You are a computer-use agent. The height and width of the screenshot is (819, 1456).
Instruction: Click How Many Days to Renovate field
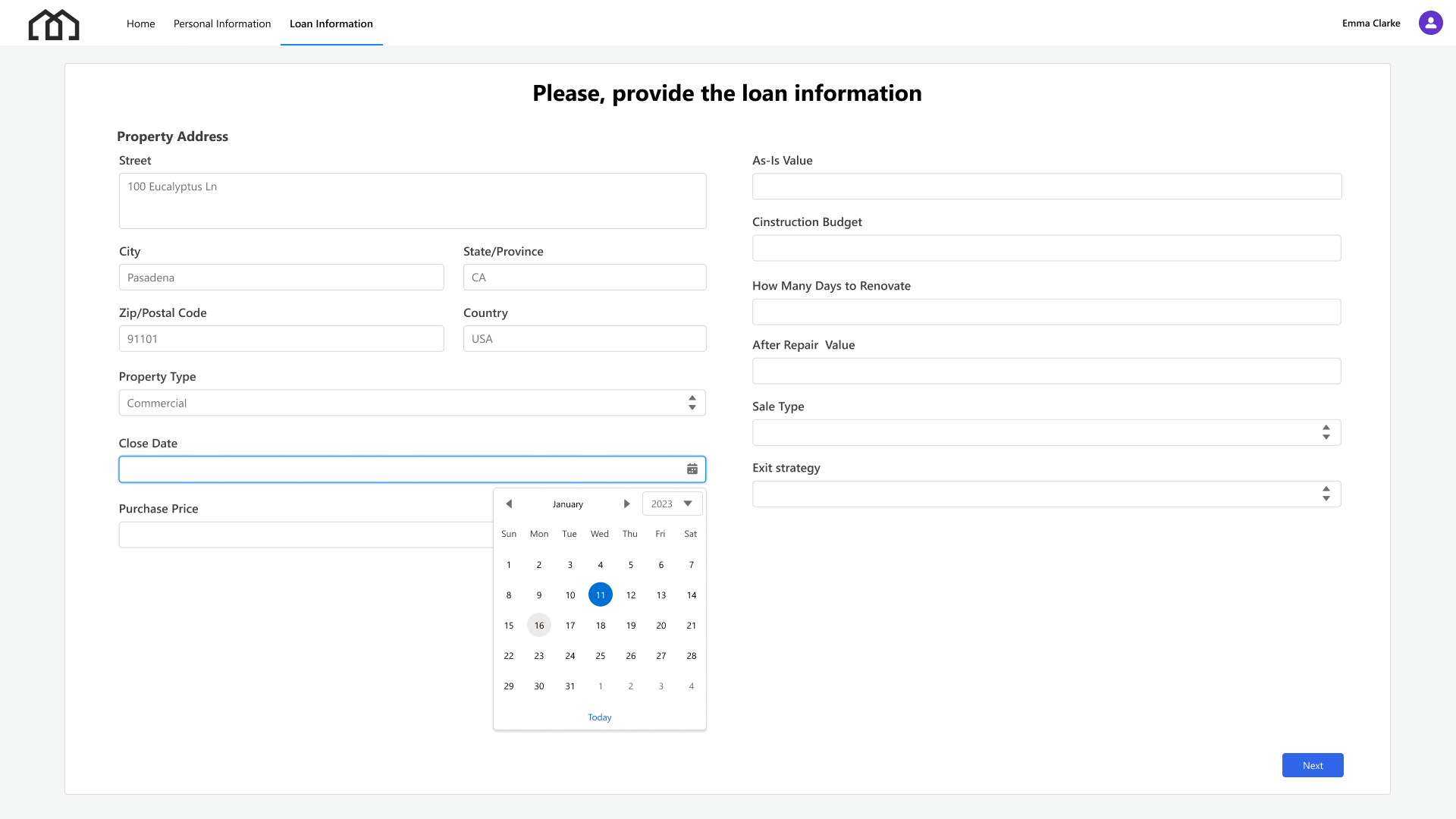1046,312
